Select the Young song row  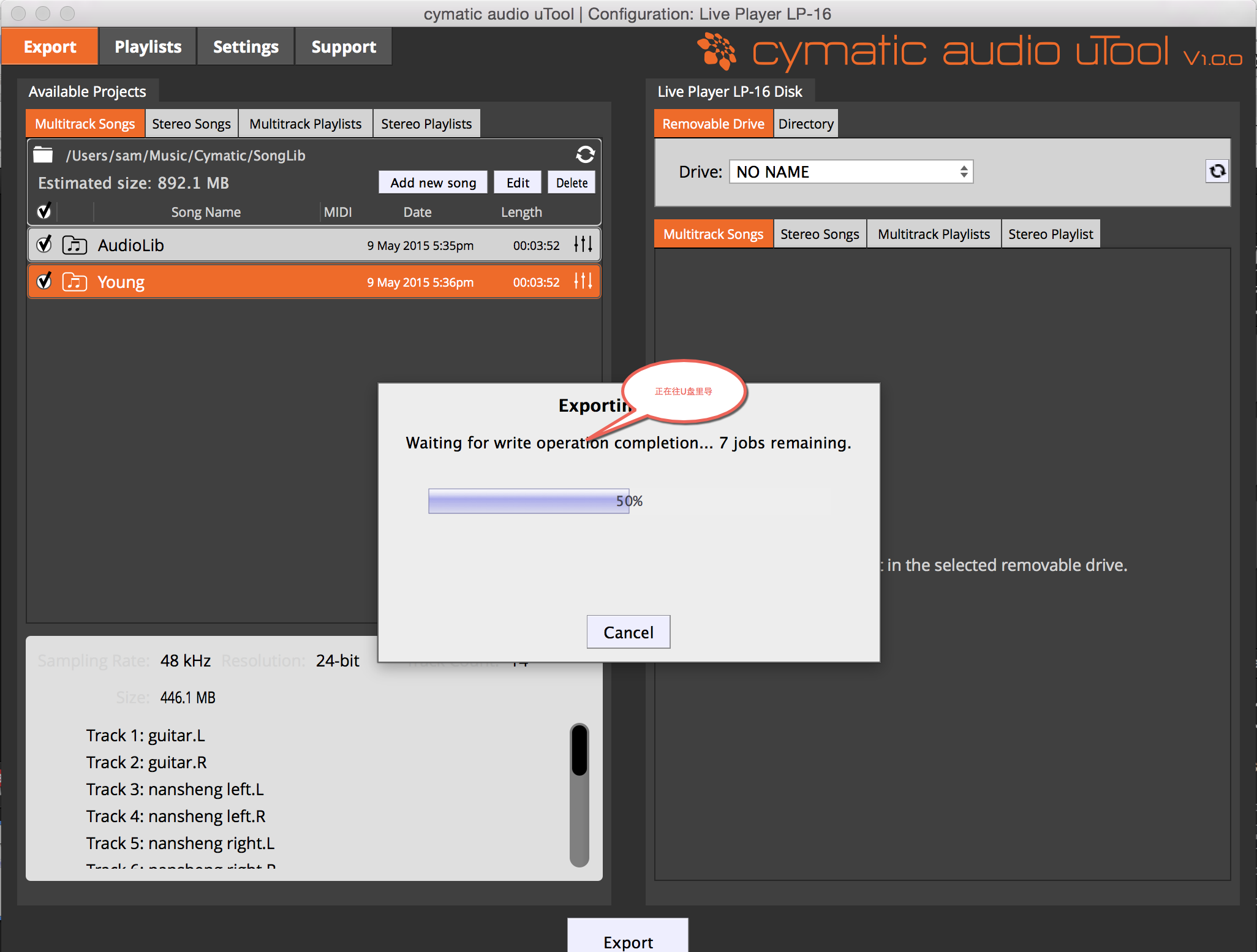(314, 282)
